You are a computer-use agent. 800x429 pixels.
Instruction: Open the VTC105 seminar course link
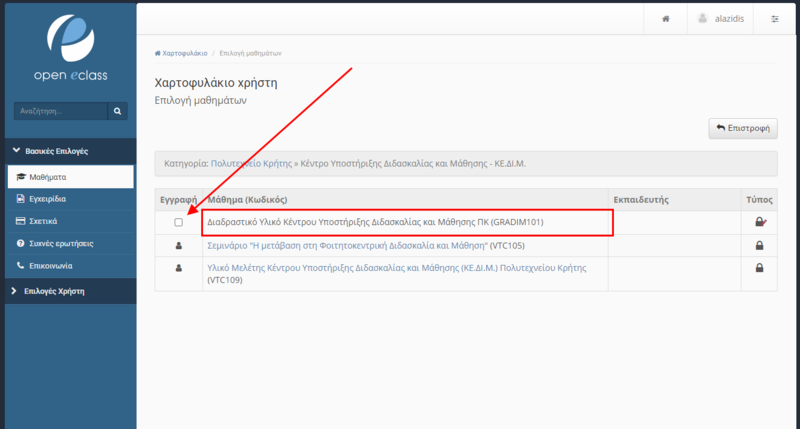click(347, 245)
